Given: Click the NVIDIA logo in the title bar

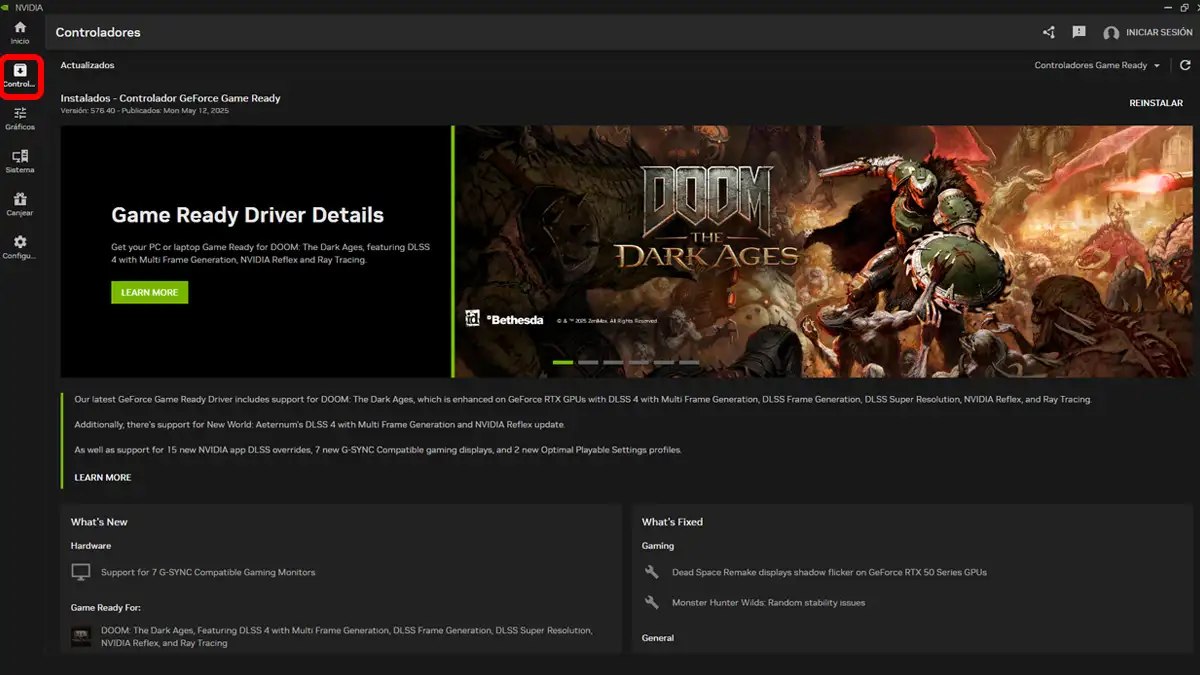Looking at the screenshot, I should (7, 7).
